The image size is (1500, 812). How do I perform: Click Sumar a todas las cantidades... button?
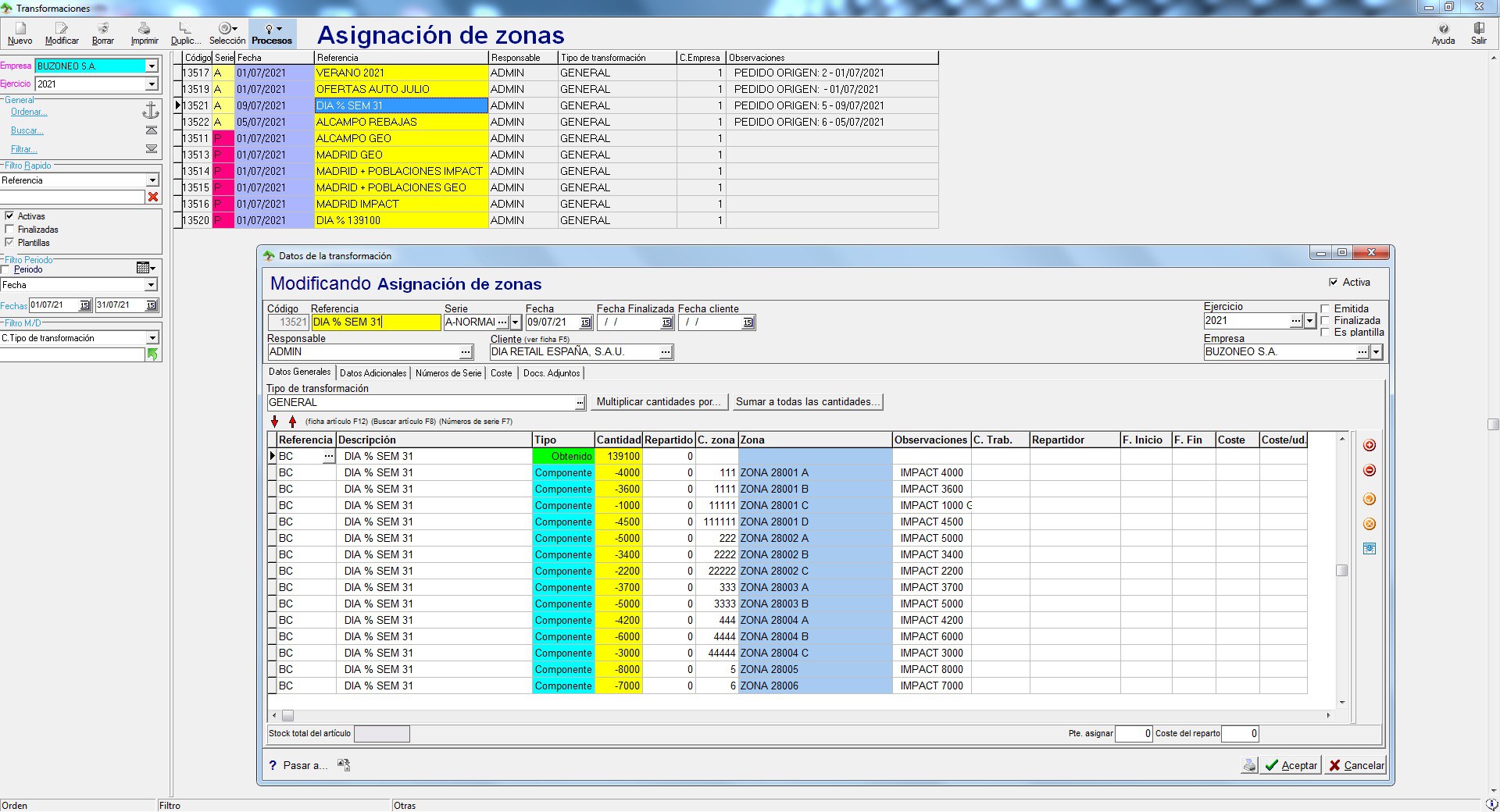tap(809, 402)
